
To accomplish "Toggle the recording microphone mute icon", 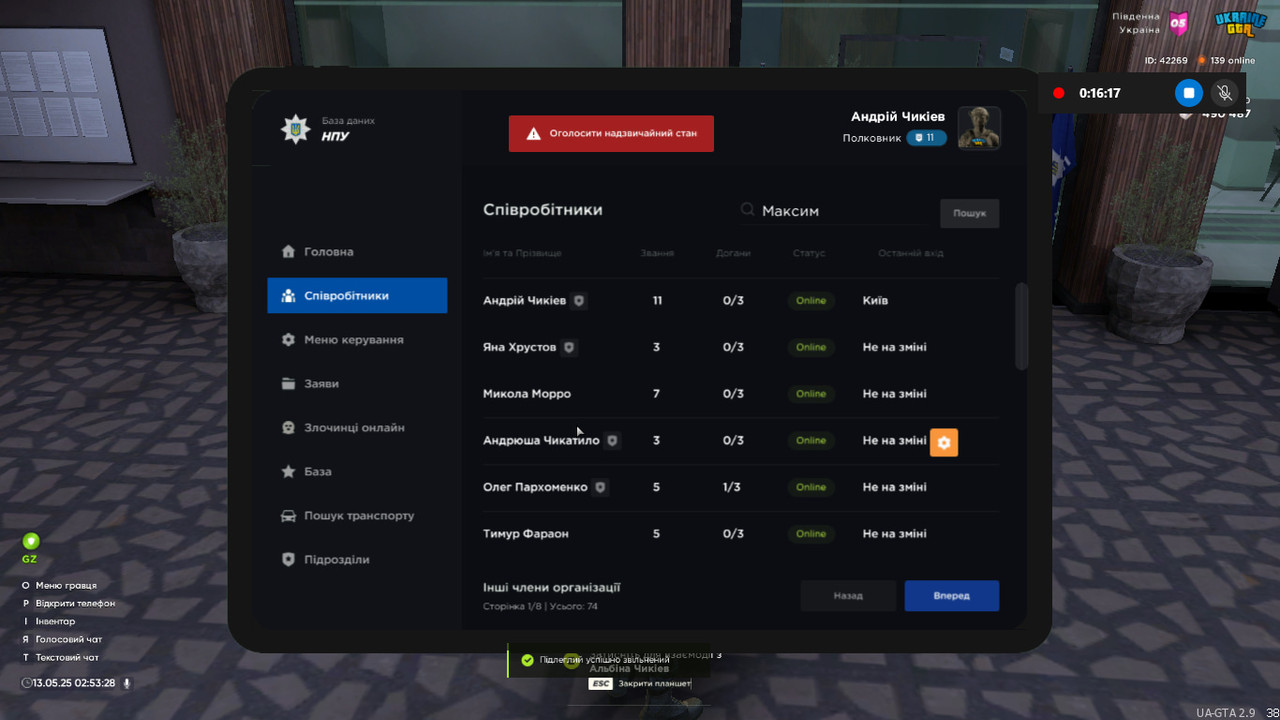I will point(1224,93).
